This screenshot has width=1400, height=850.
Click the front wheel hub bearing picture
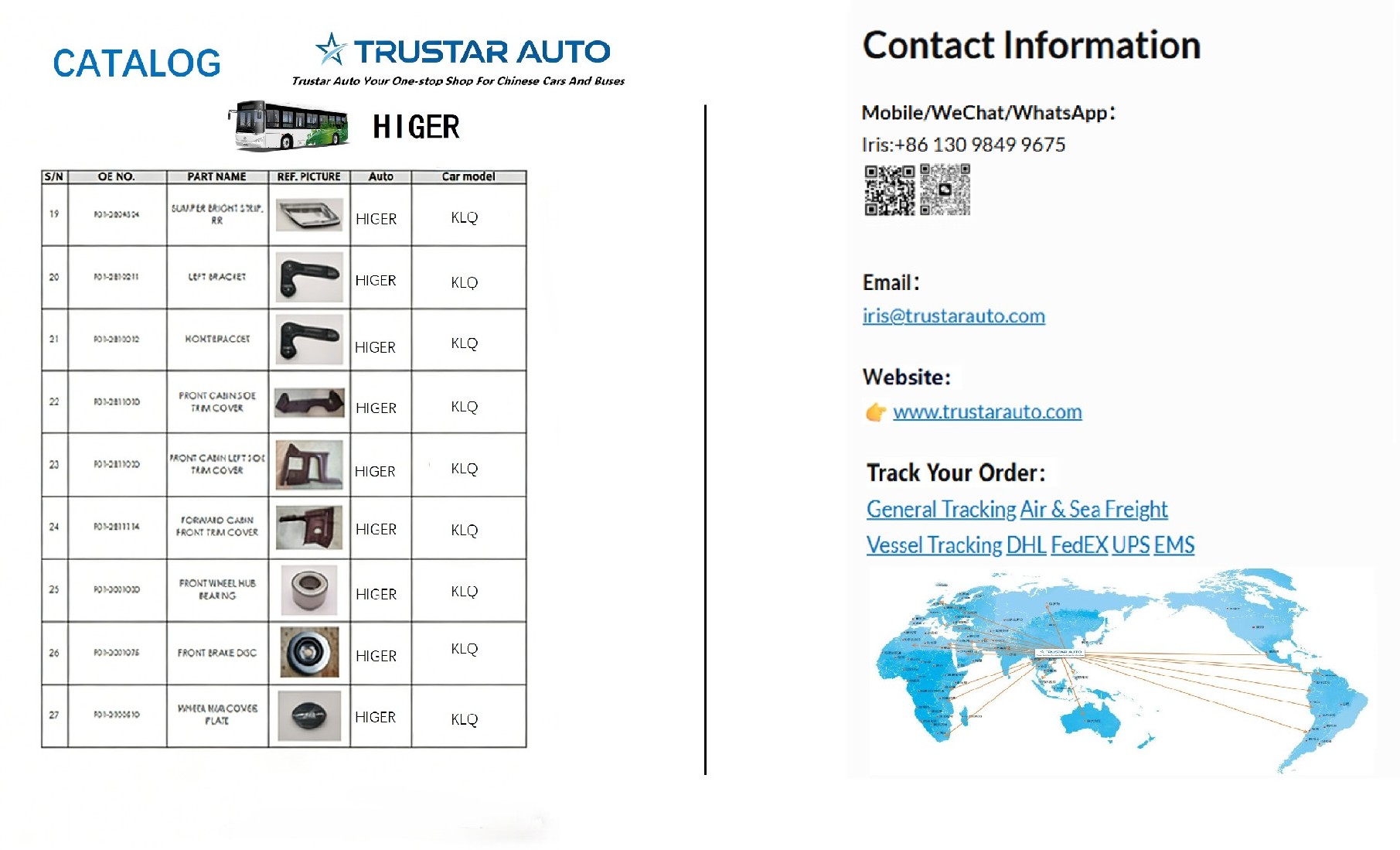[x=309, y=590]
